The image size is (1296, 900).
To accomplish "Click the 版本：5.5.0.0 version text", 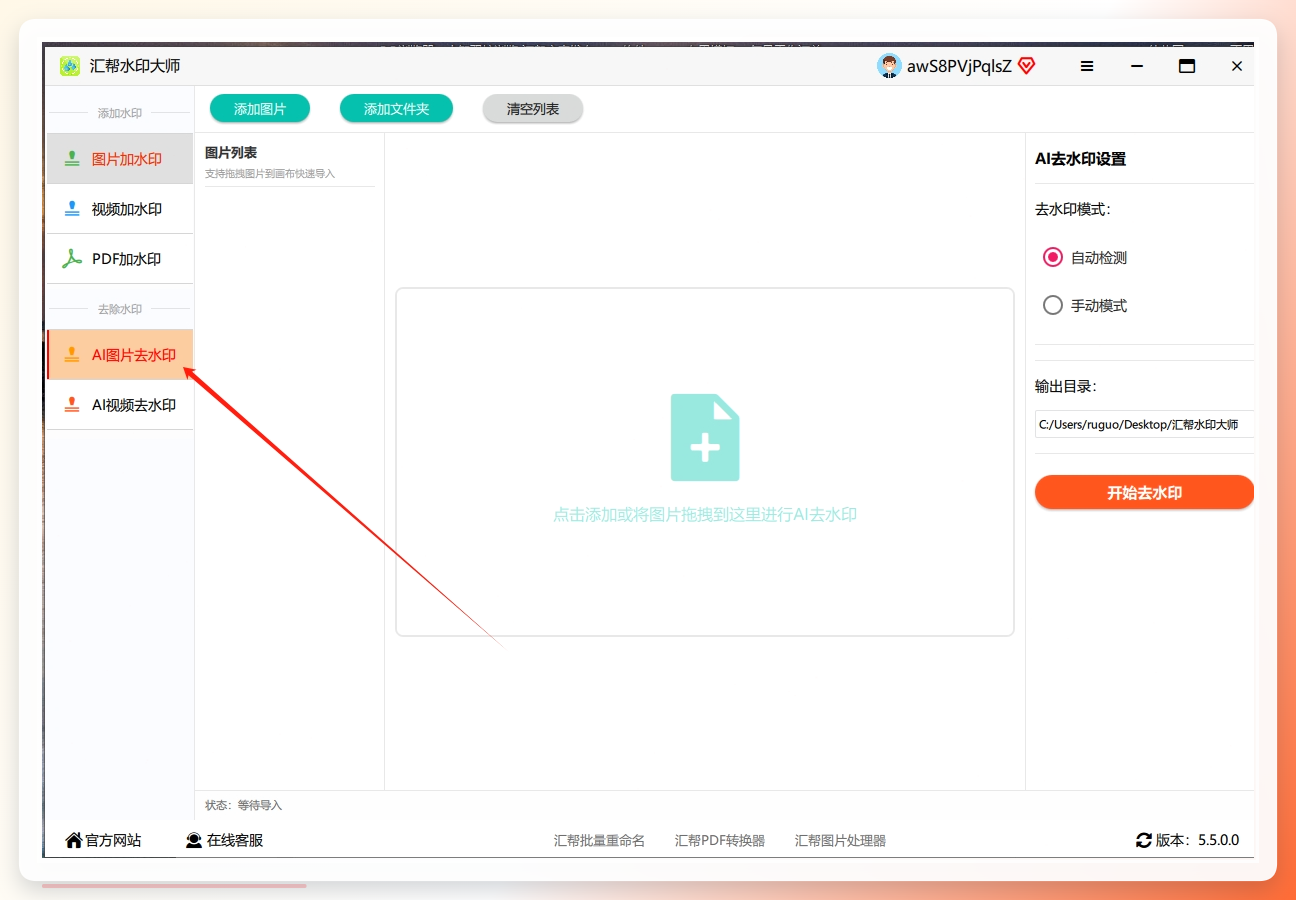I will (1197, 840).
